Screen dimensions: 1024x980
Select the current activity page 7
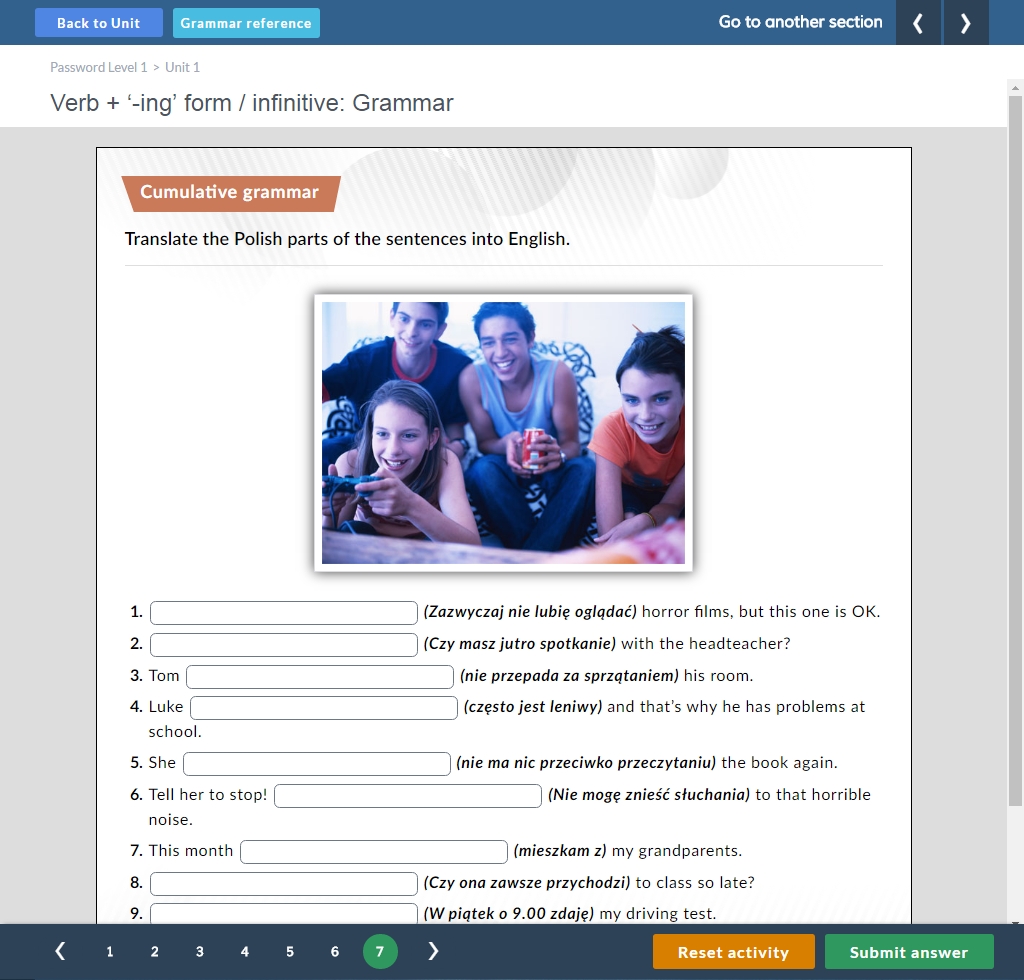tap(380, 951)
